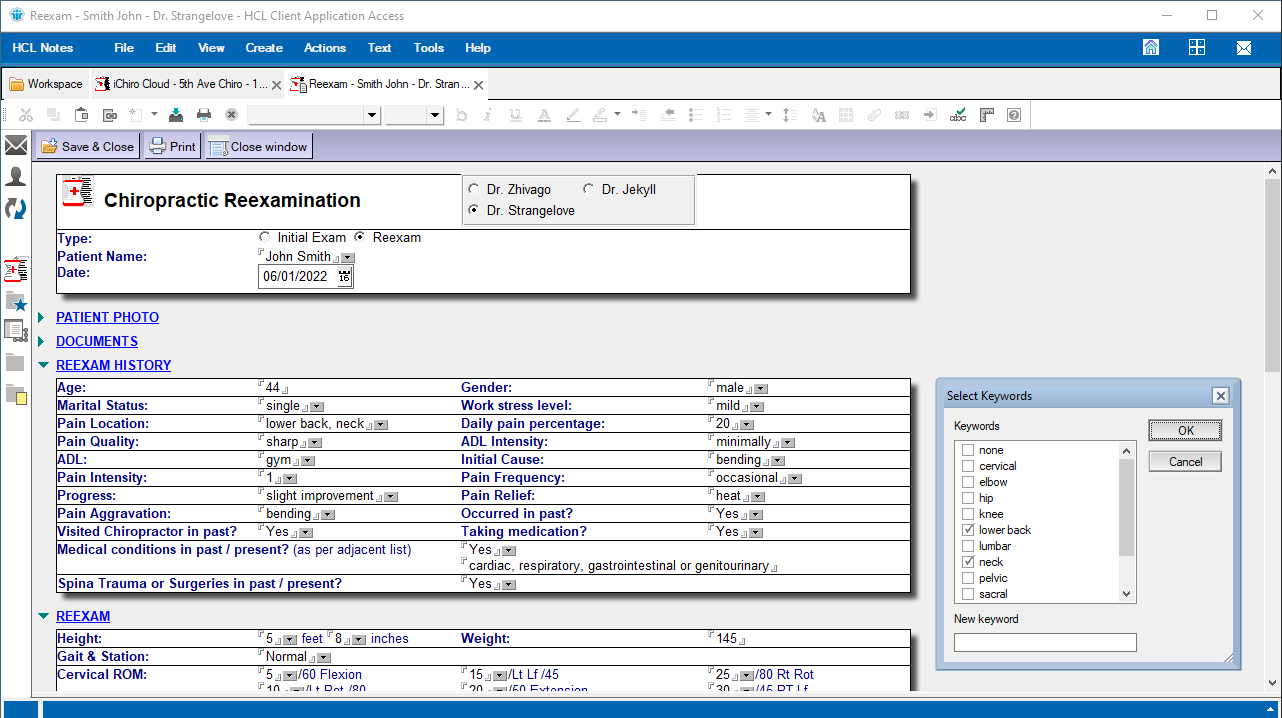Uncheck the lower back keyword

click(x=968, y=530)
